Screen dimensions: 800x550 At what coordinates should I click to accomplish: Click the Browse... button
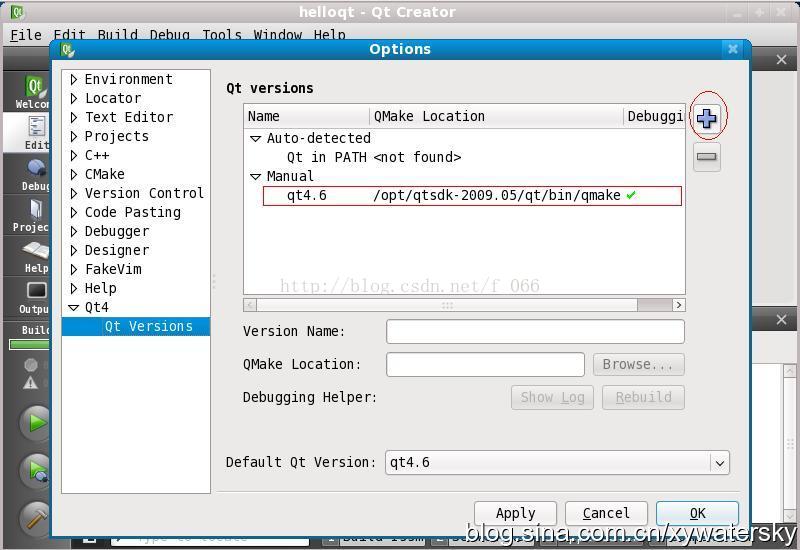[x=638, y=364]
